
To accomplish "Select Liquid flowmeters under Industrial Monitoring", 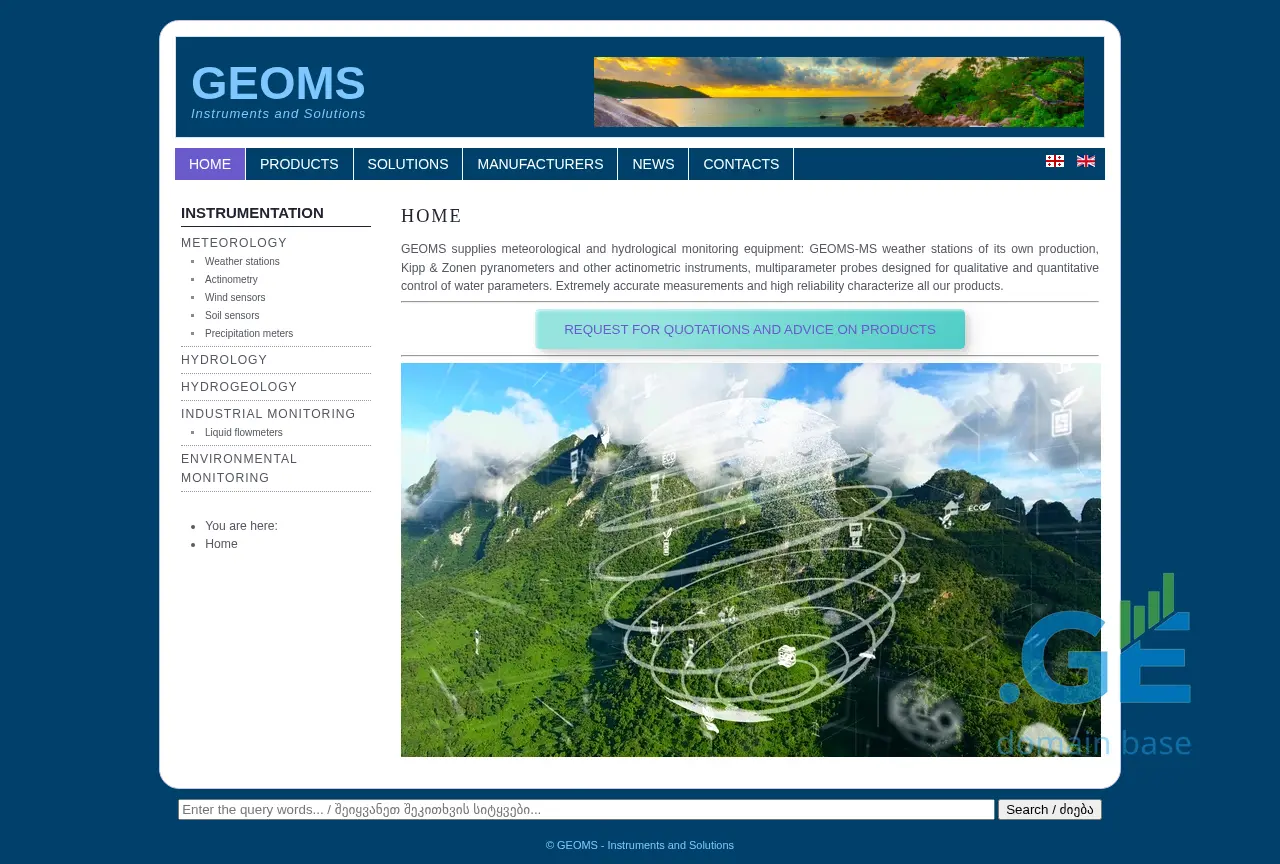I will tap(244, 433).
